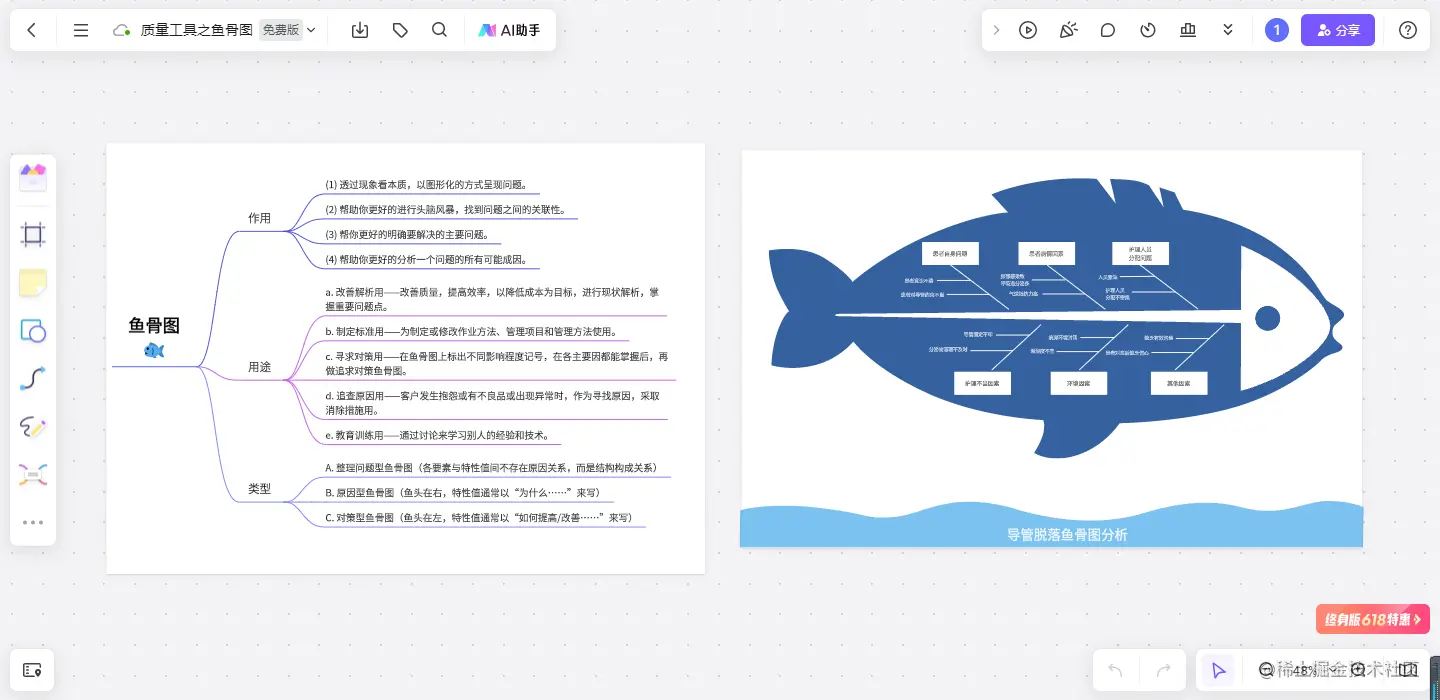
Task: Select the connector line tool
Action: point(33,379)
